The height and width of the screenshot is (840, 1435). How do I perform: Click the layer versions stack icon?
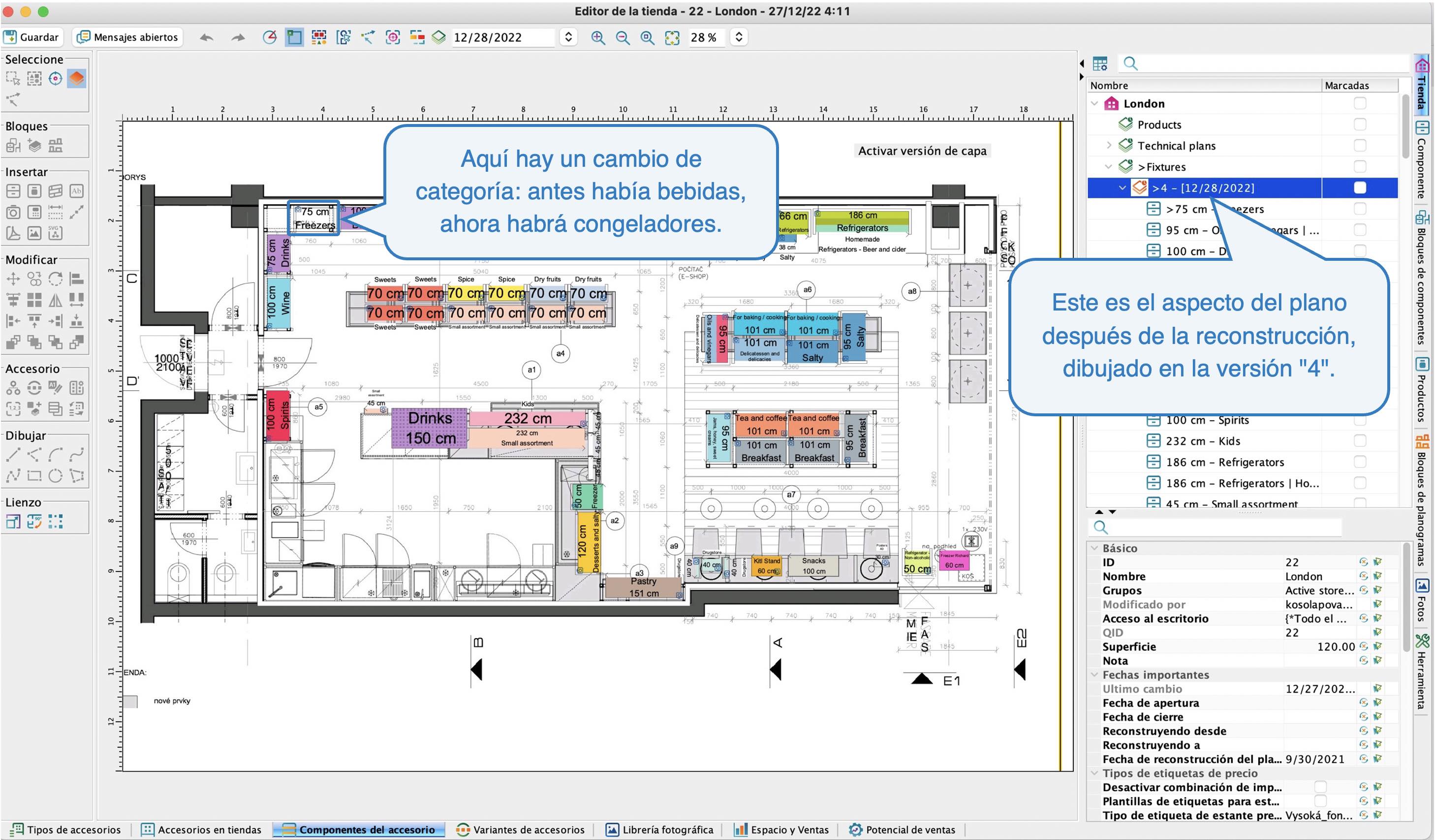[x=438, y=37]
